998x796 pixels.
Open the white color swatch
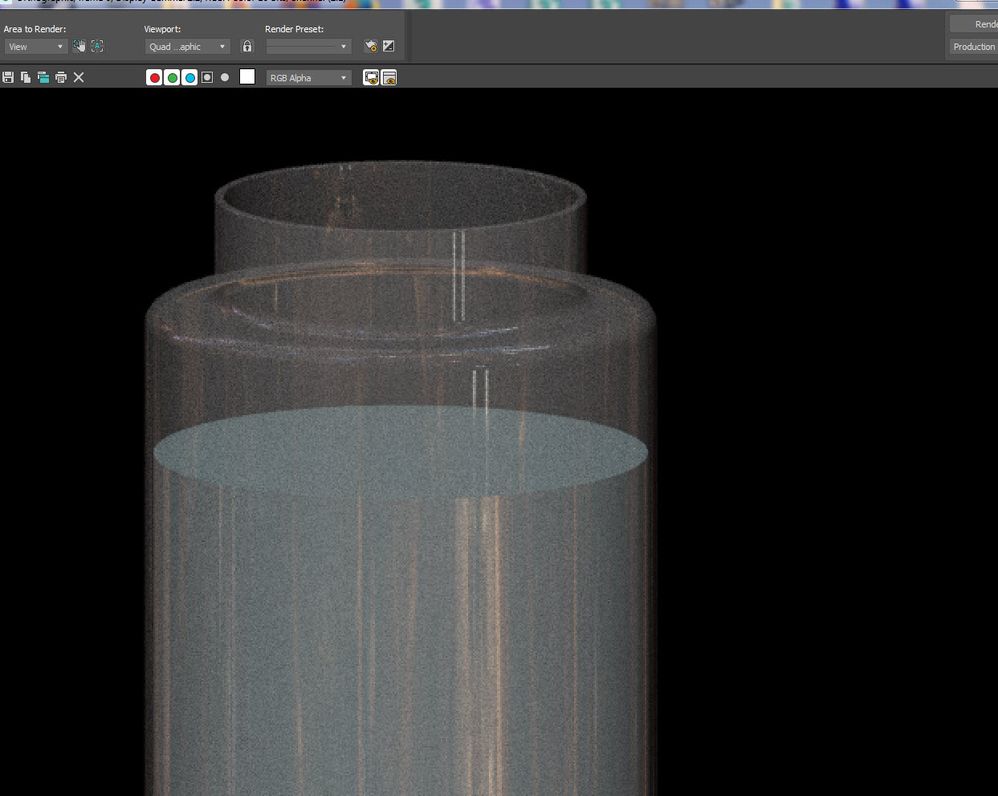coord(247,77)
